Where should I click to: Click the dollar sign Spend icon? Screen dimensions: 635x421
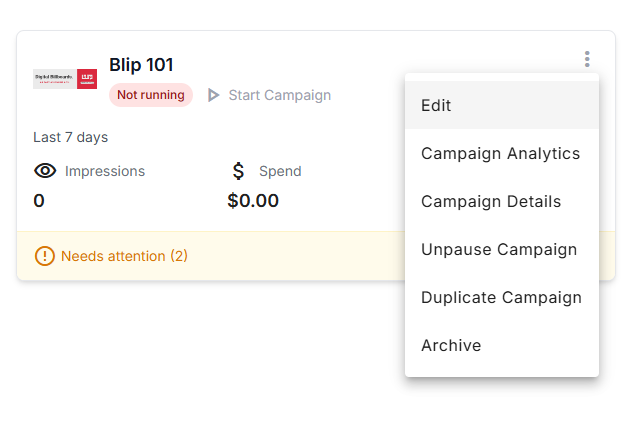[x=239, y=171]
